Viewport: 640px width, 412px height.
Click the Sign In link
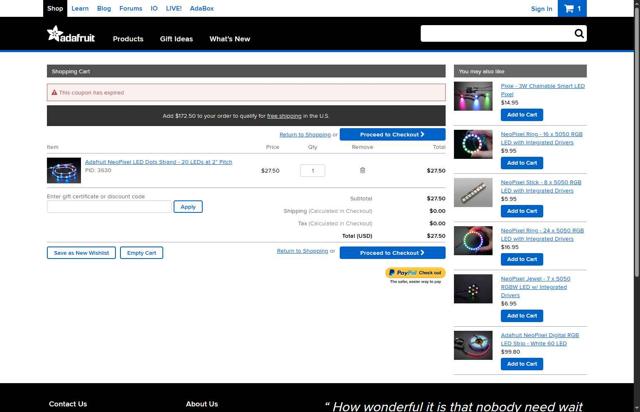(541, 9)
